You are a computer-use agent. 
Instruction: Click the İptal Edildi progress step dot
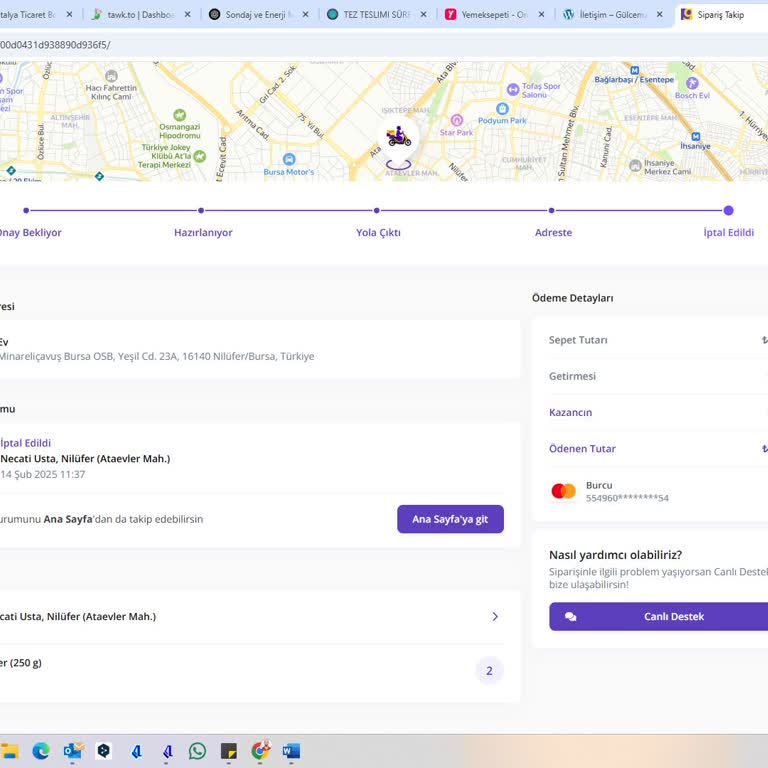[x=728, y=211]
